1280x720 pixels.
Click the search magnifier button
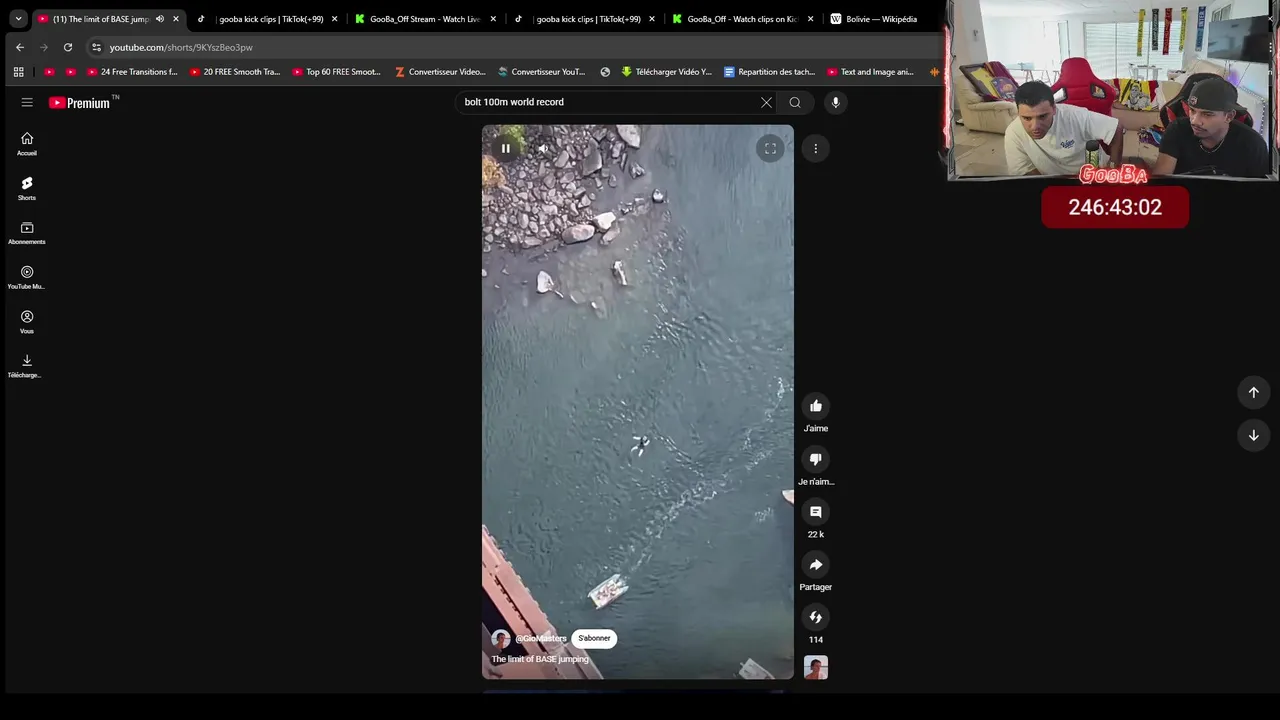coord(795,102)
